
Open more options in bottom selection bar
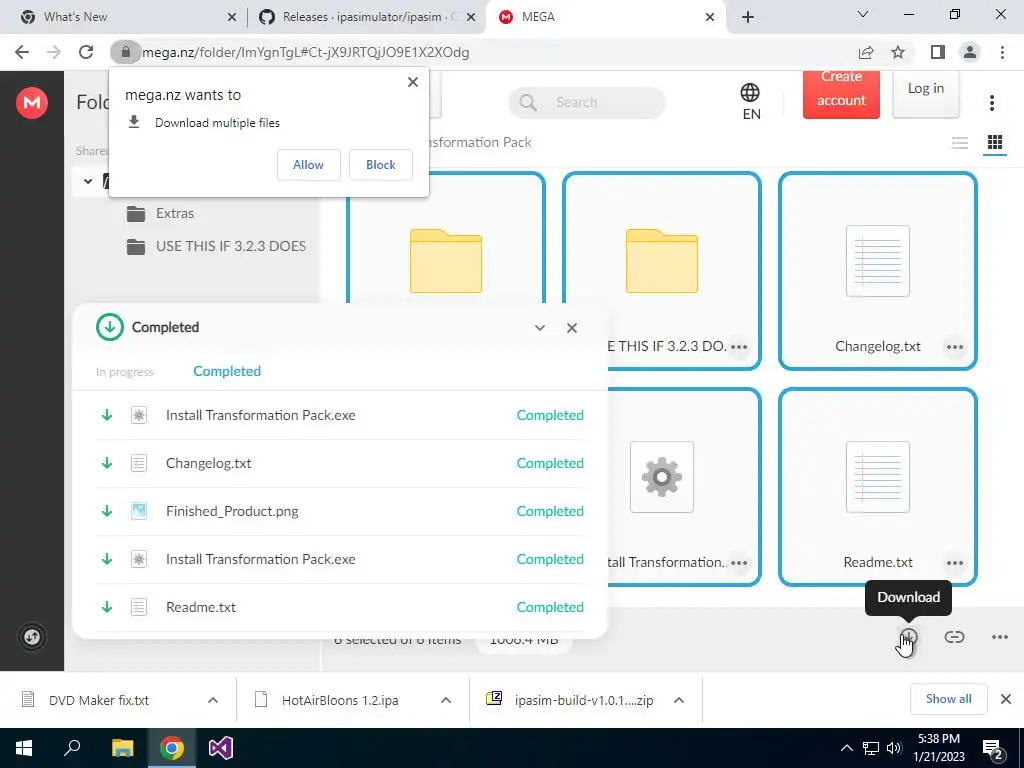pyautogui.click(x=1000, y=637)
